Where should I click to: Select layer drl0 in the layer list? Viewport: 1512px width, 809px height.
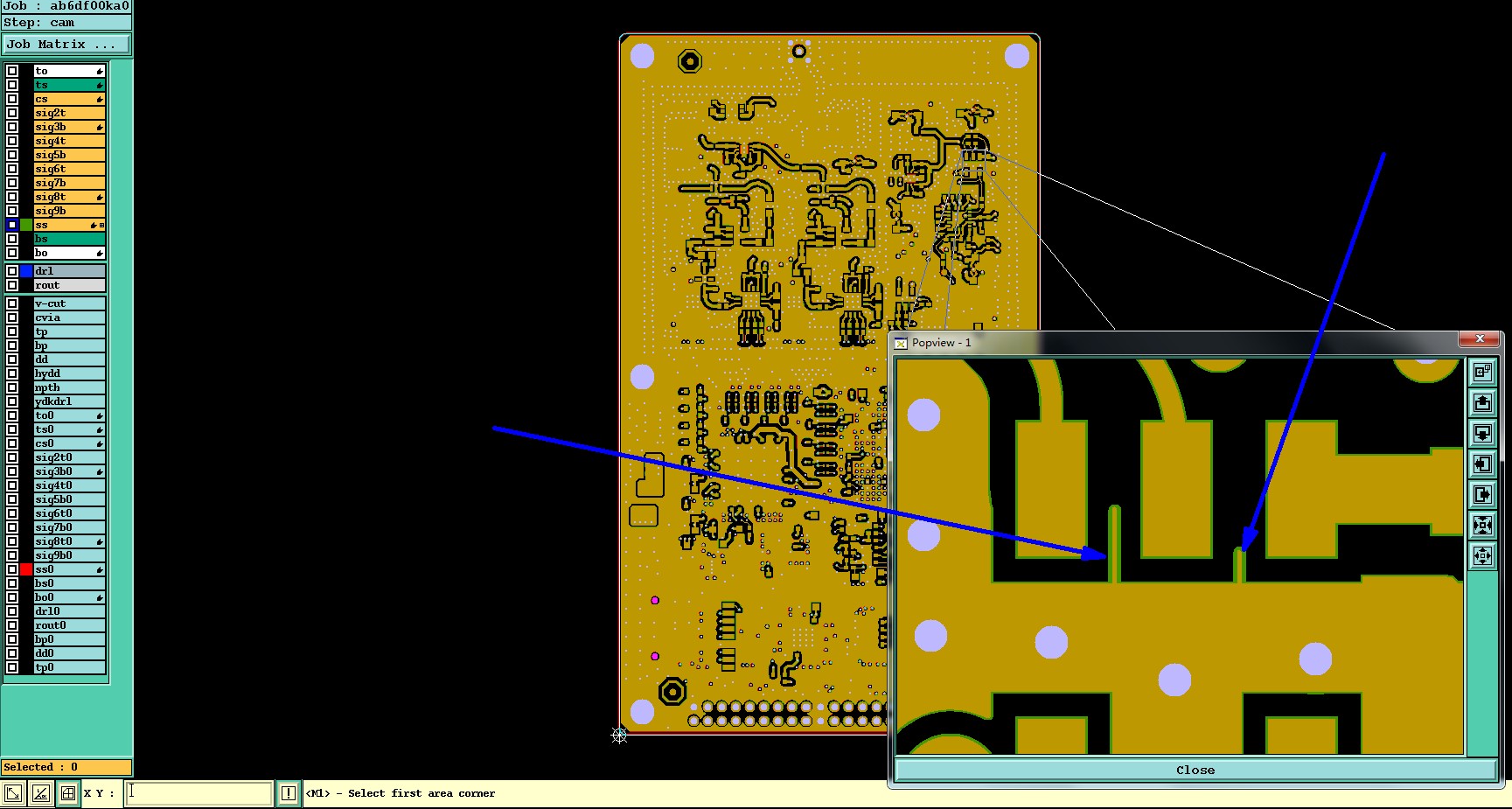coord(69,611)
